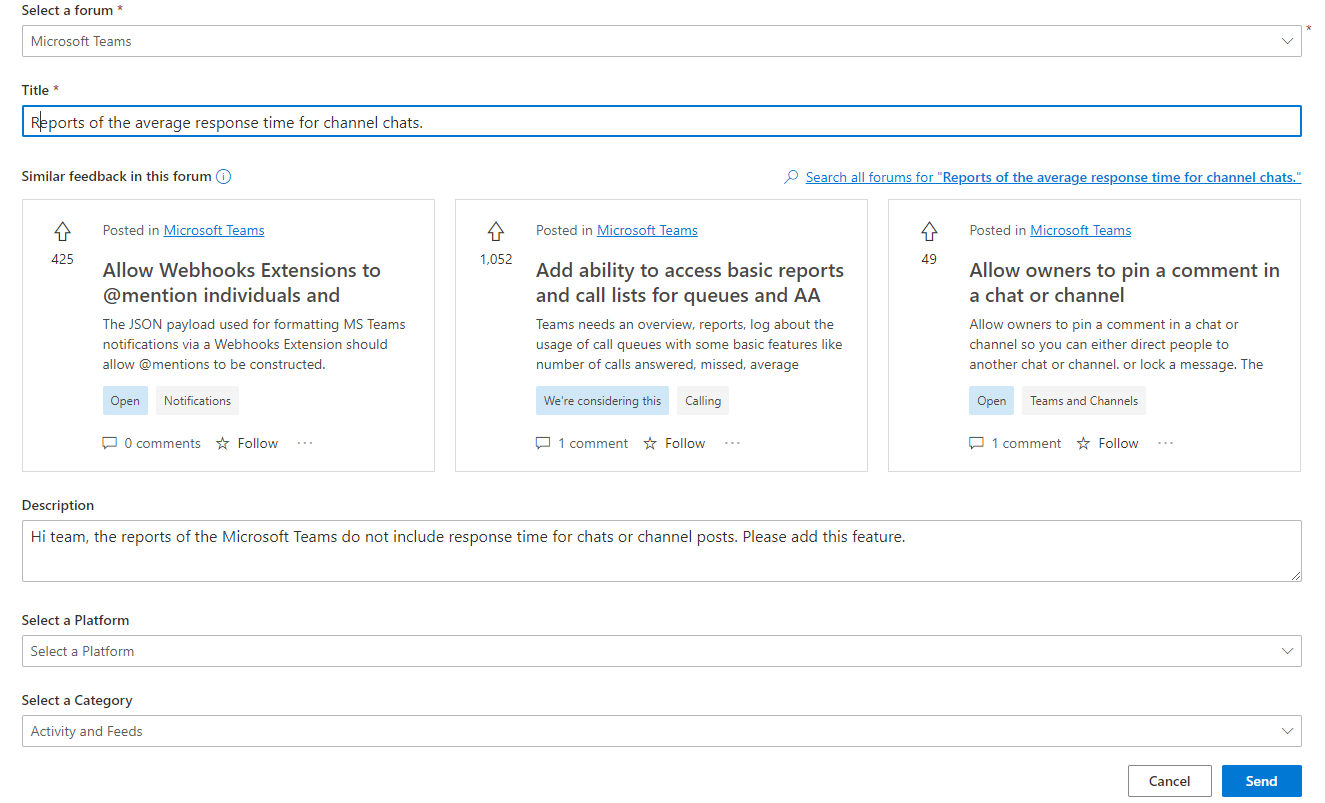Upvote the pin a comment feedback
The height and width of the screenshot is (803, 1325).
(929, 231)
